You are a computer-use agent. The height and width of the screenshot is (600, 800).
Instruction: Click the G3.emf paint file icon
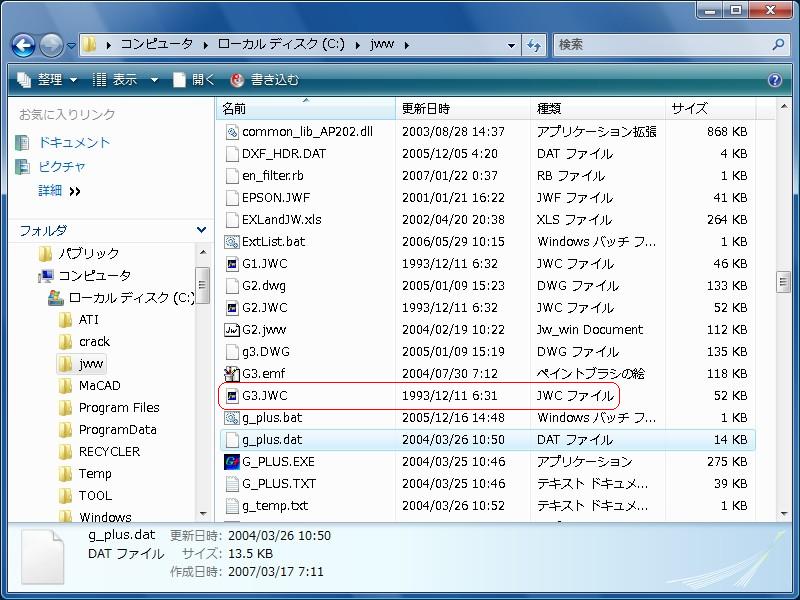click(x=232, y=374)
